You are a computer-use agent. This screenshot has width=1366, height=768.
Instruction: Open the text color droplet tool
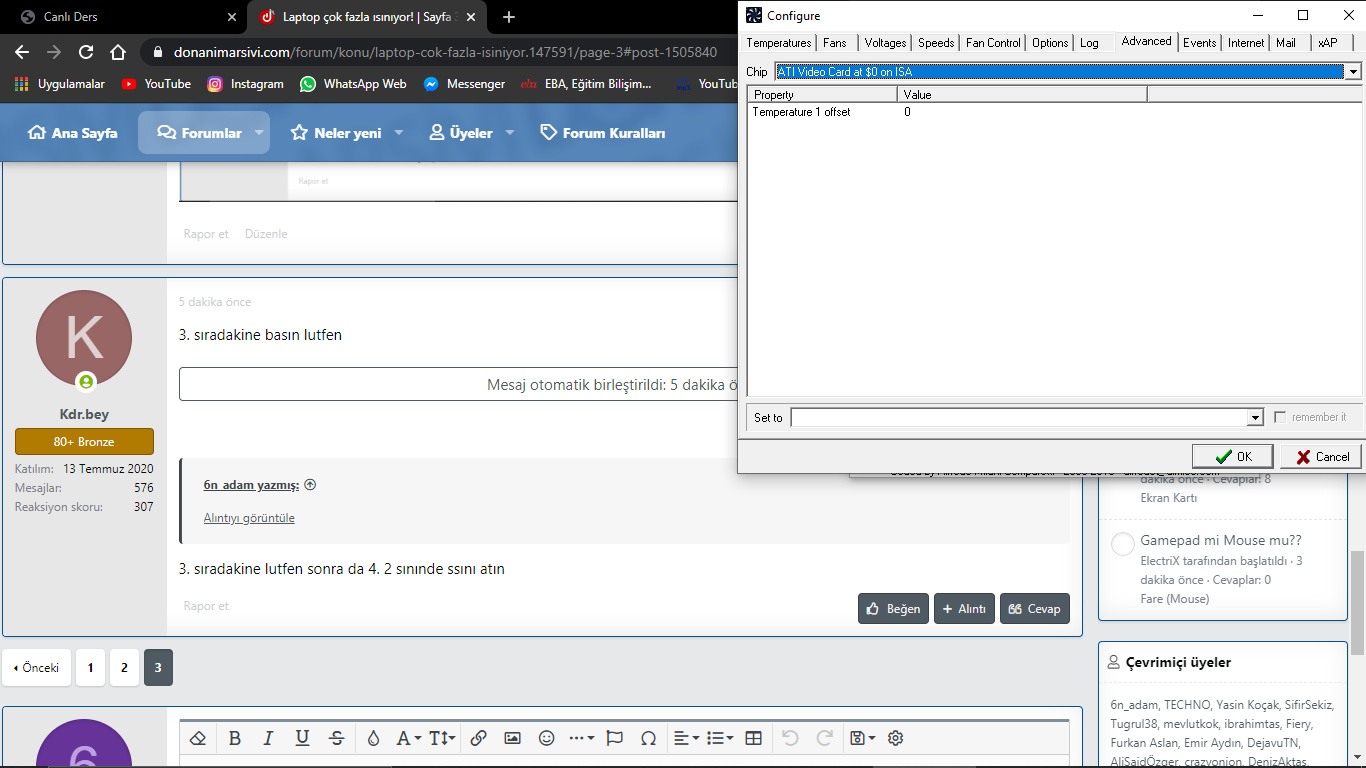pyautogui.click(x=373, y=738)
